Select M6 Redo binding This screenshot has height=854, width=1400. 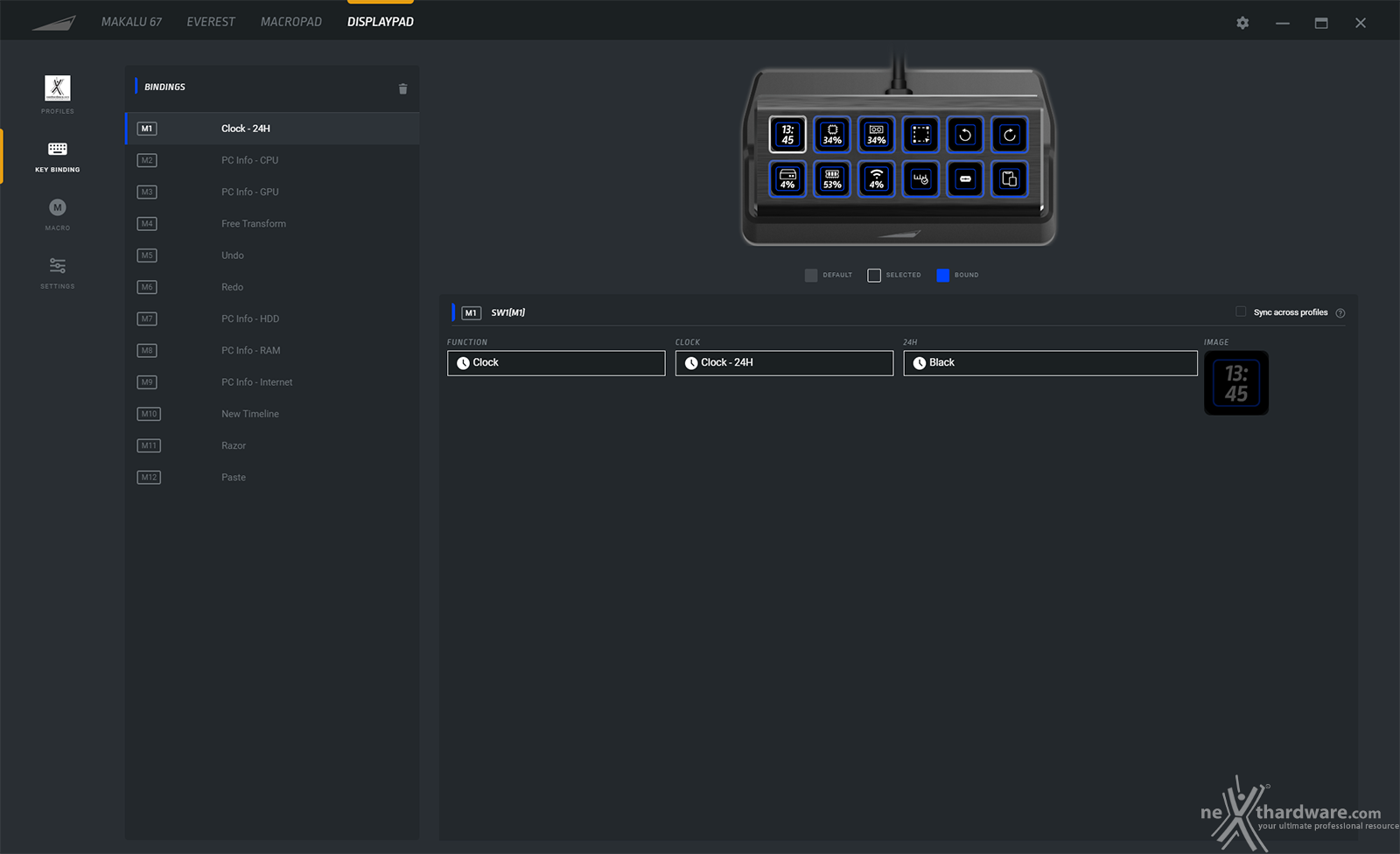pos(272,287)
